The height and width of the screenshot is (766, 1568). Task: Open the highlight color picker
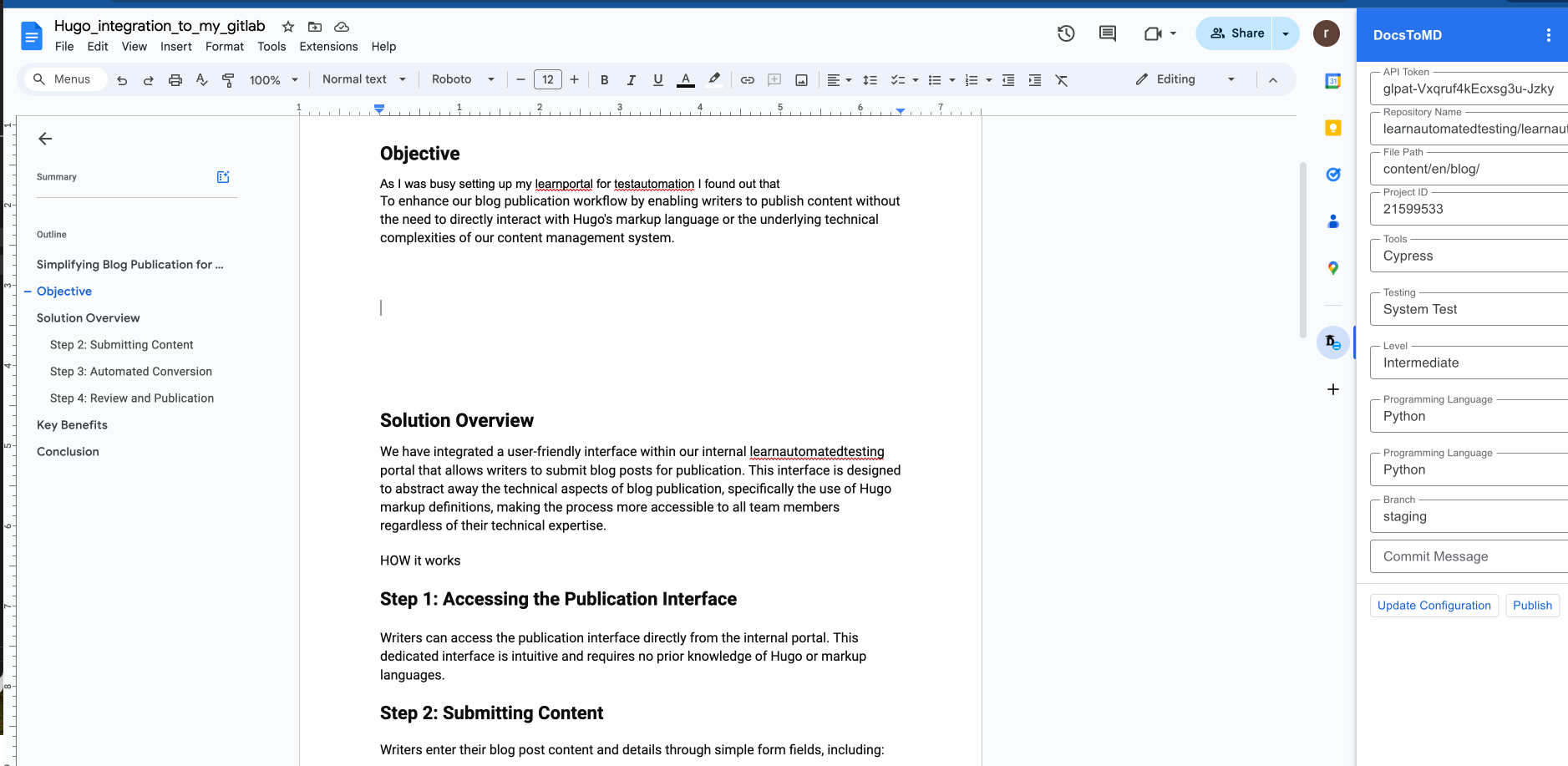(x=714, y=80)
